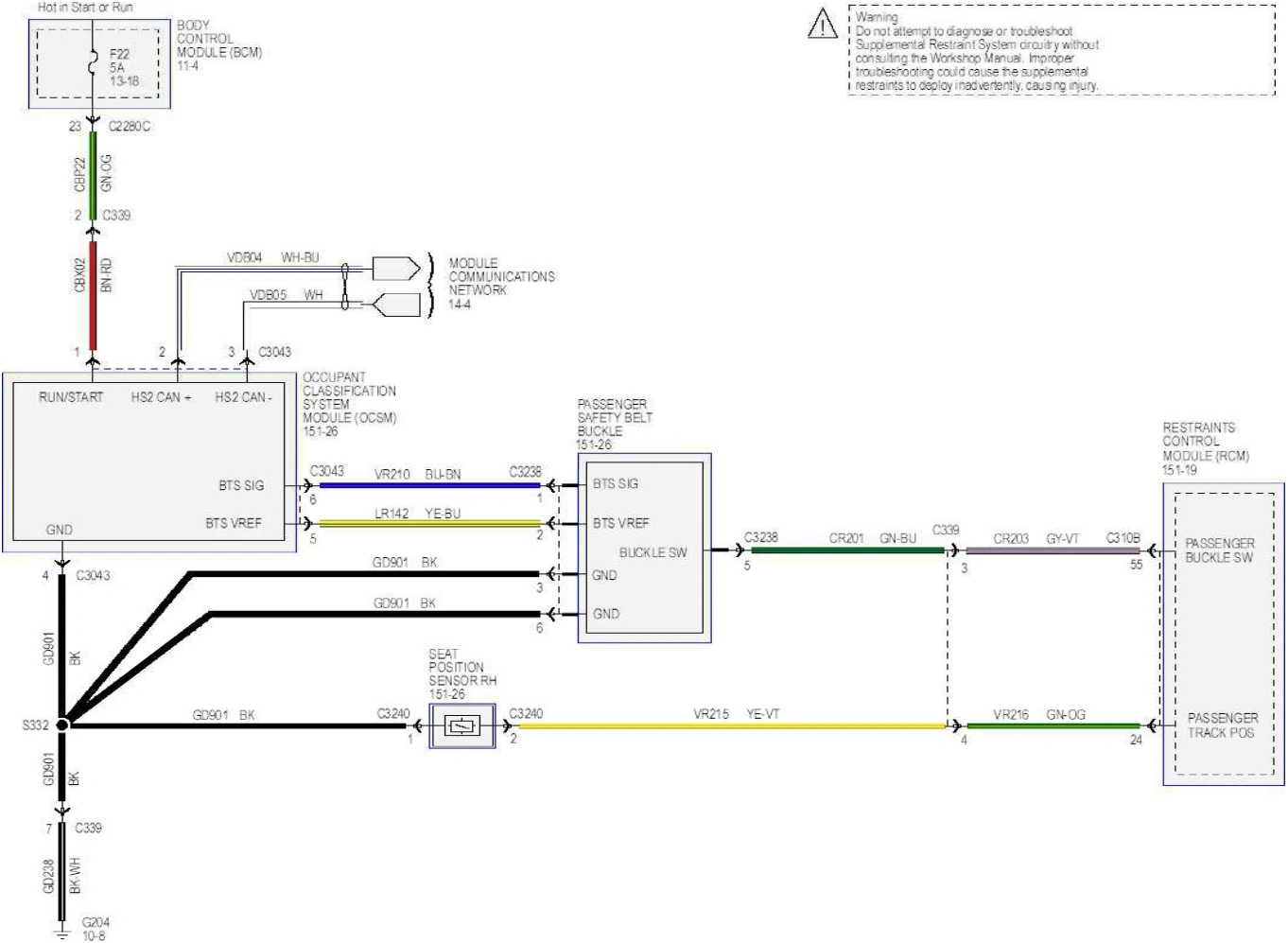
Task: Click the yellow VR215 YE-VT wire
Action: pos(732,726)
